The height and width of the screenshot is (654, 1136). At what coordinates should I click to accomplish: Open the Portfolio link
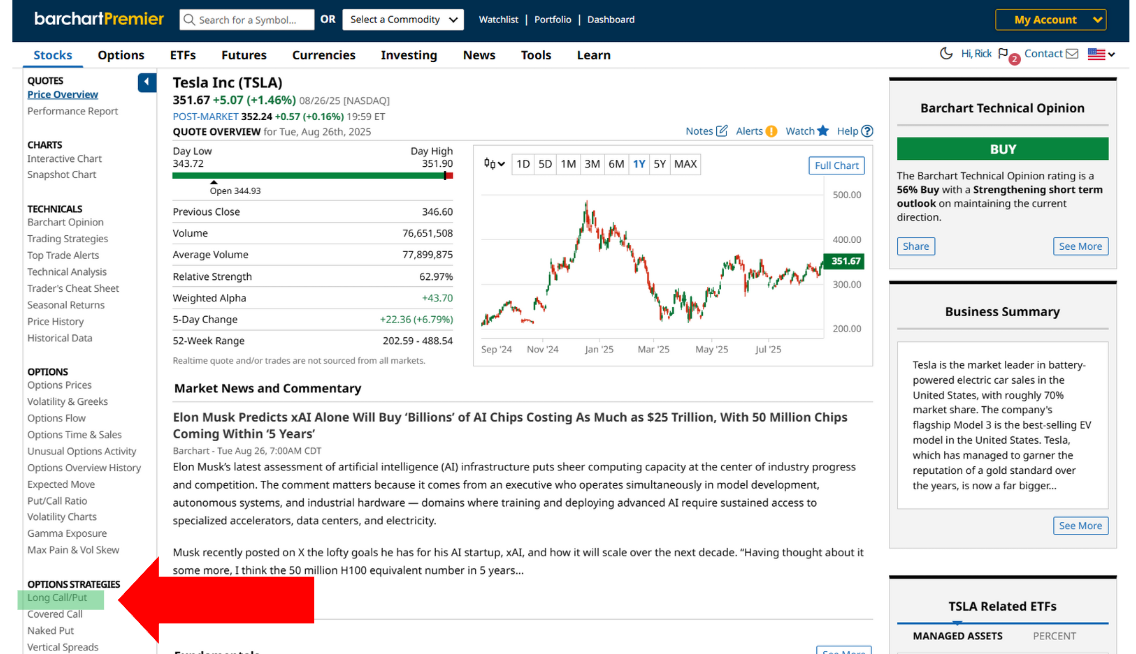click(x=553, y=20)
